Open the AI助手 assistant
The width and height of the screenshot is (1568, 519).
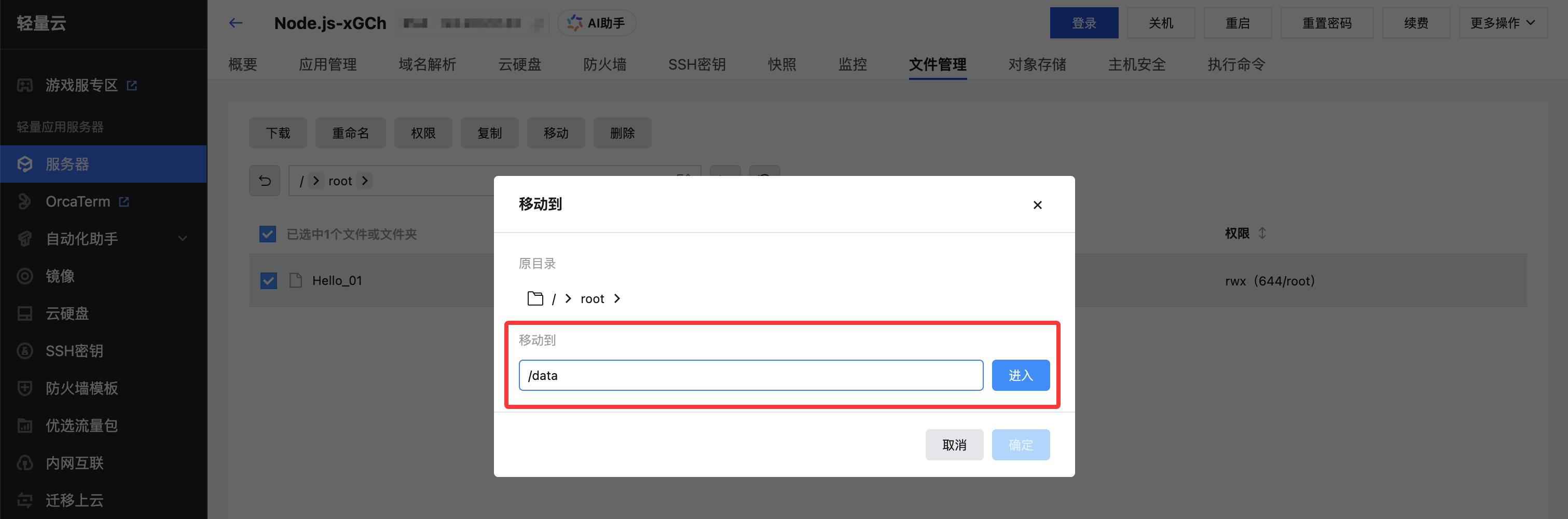click(596, 23)
